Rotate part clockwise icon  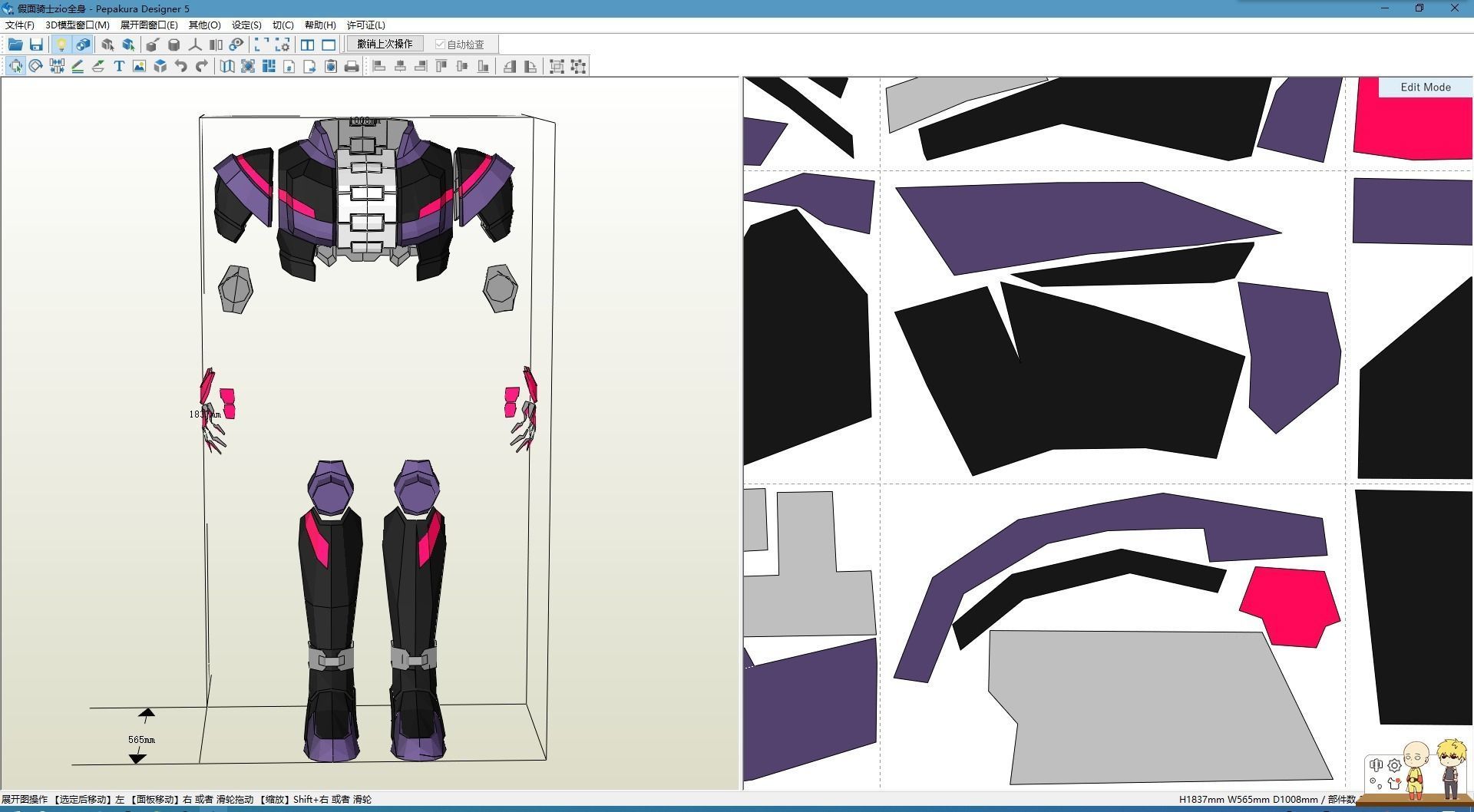pyautogui.click(x=530, y=66)
